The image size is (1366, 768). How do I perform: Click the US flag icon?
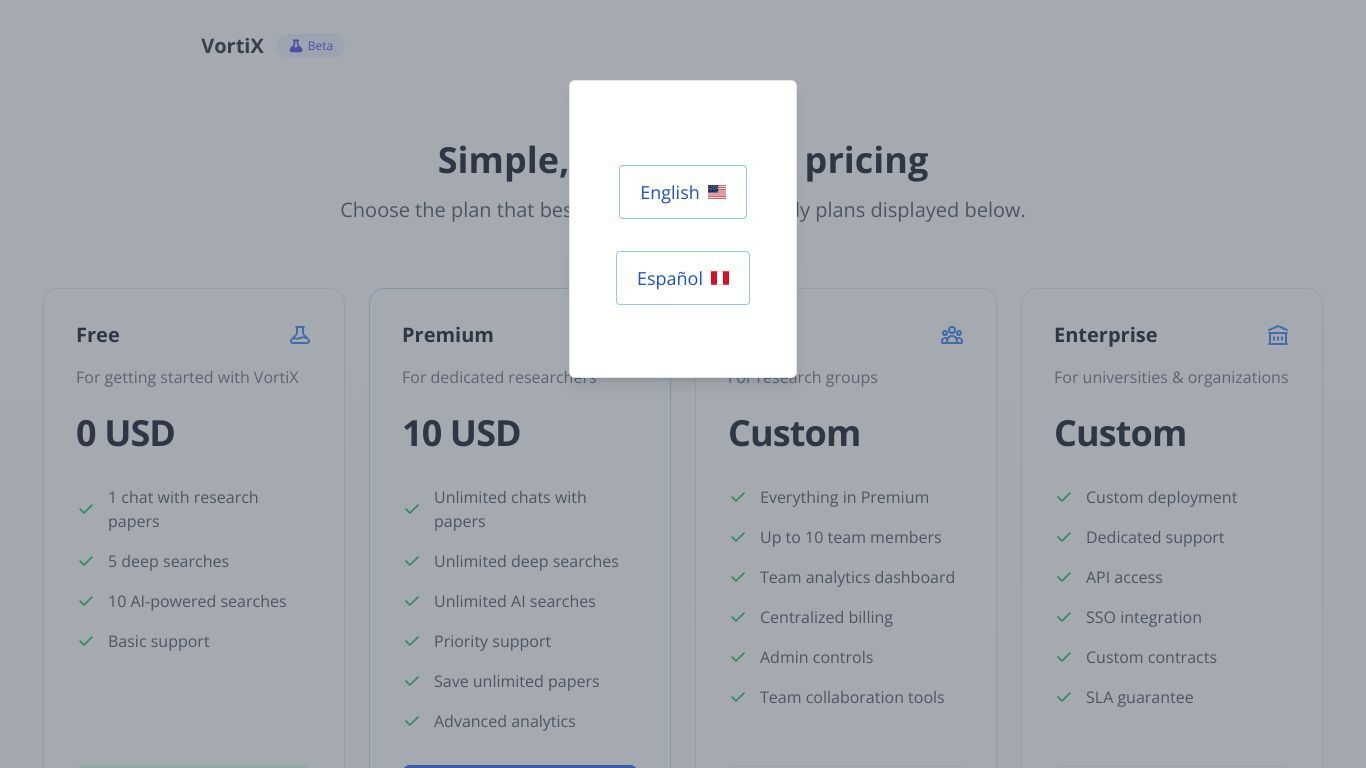point(717,192)
